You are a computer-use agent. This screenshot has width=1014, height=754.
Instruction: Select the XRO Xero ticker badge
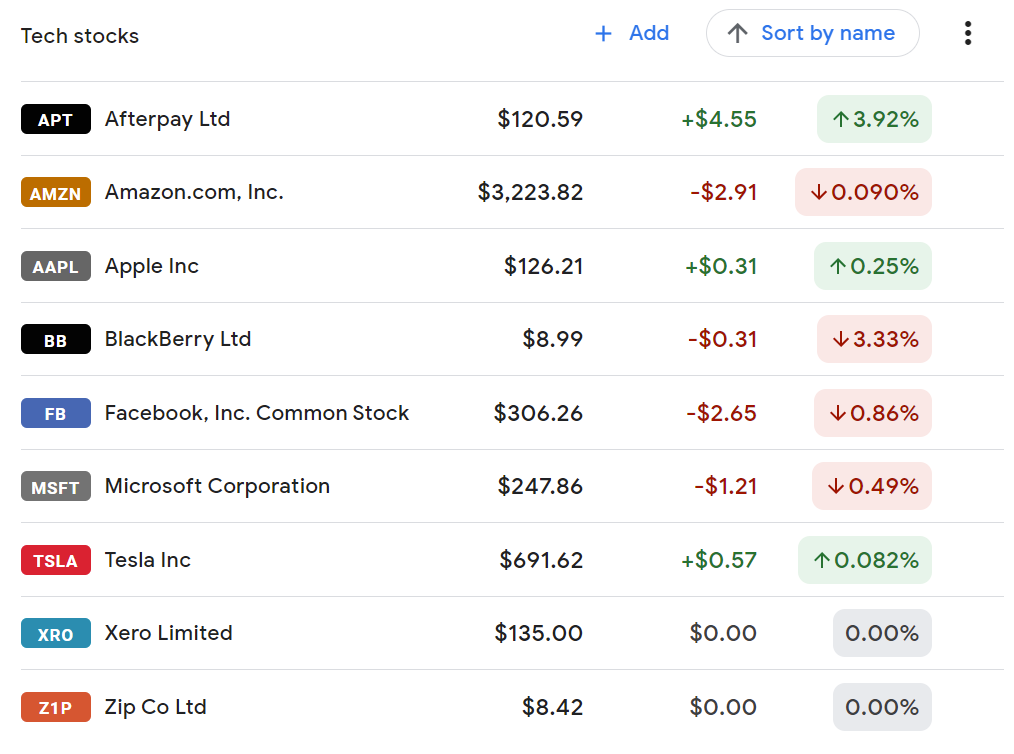point(55,633)
